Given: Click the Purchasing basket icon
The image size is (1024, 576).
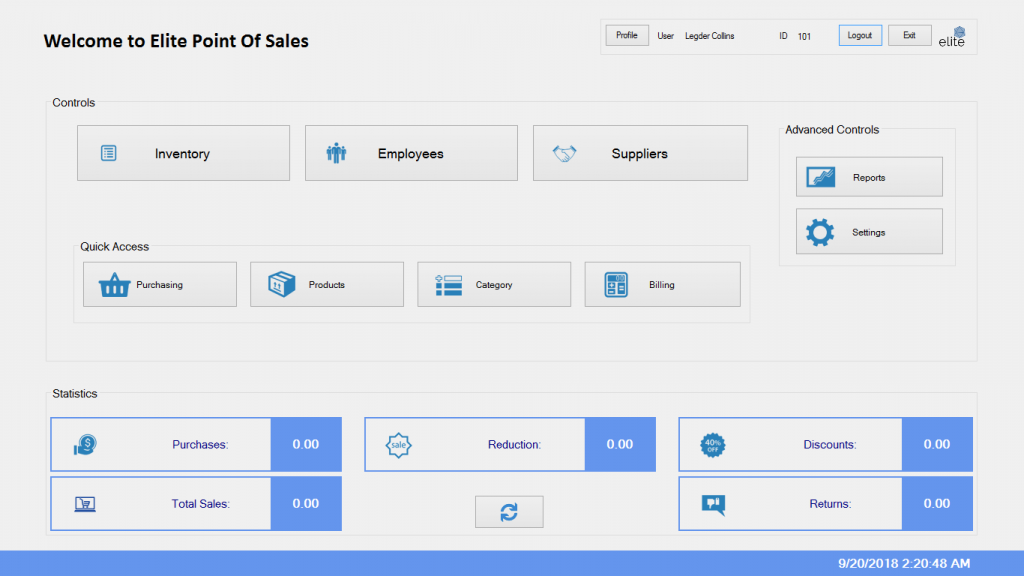Looking at the screenshot, I should pyautogui.click(x=114, y=285).
